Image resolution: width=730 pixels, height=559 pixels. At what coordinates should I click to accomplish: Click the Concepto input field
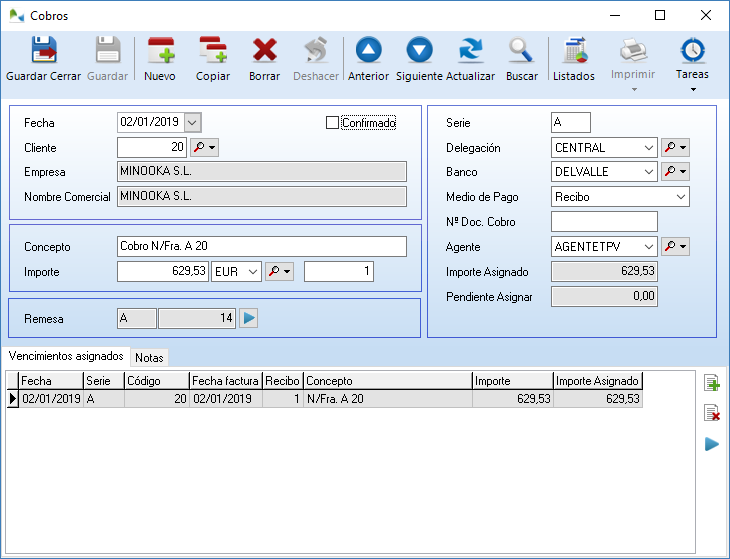coord(261,246)
